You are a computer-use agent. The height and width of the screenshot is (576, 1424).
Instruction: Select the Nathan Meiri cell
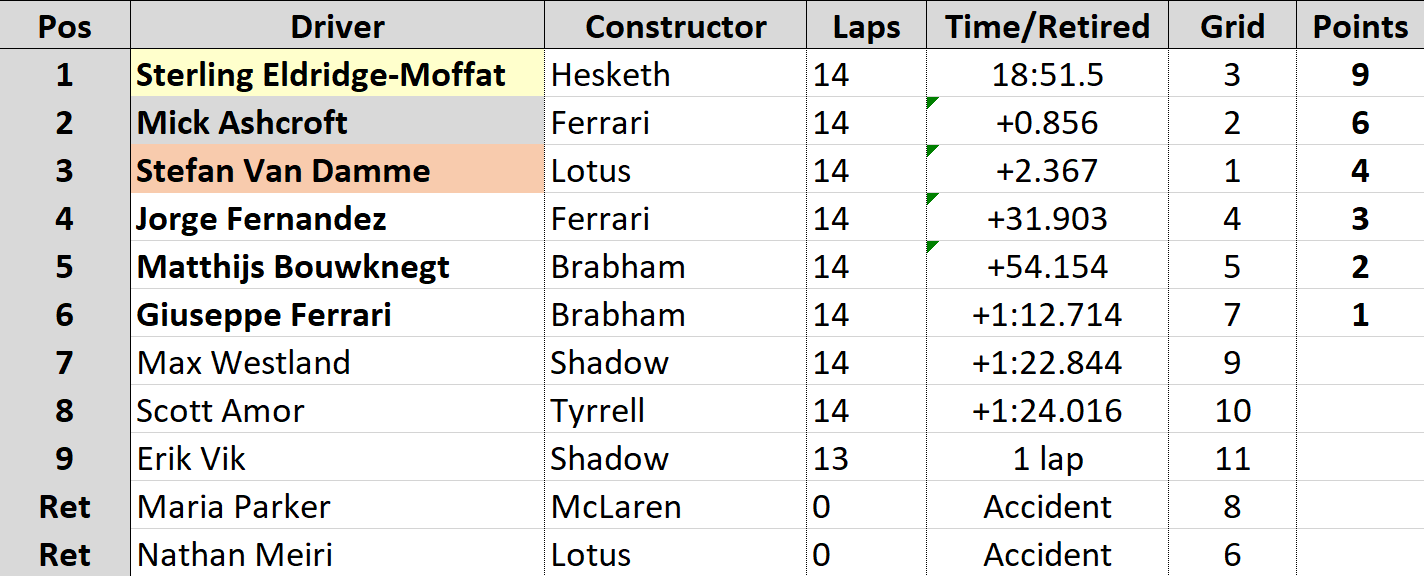(337, 555)
